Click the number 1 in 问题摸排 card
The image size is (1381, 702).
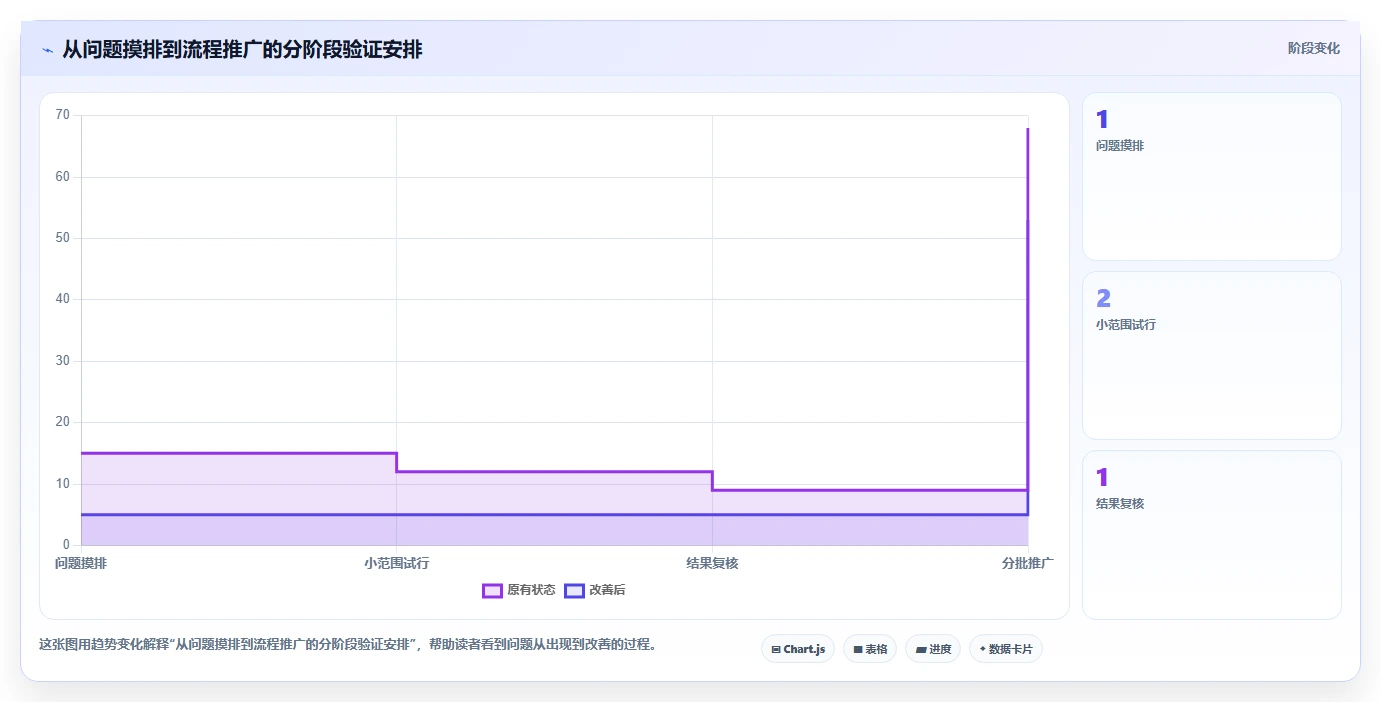coord(1102,120)
